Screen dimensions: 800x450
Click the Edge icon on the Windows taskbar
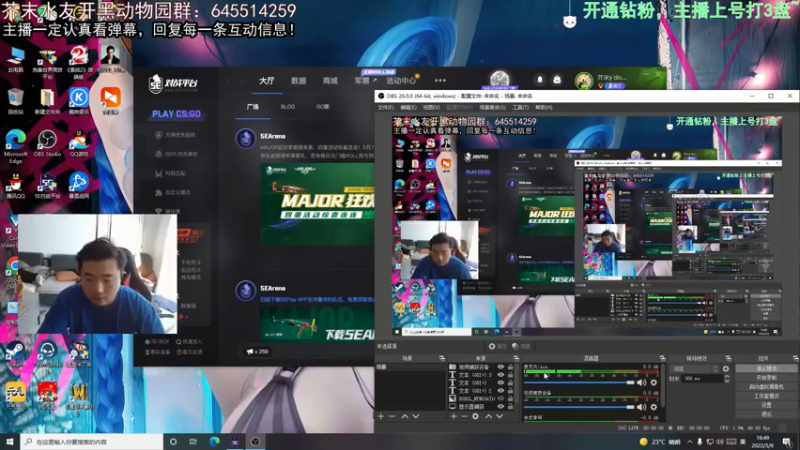(x=214, y=441)
